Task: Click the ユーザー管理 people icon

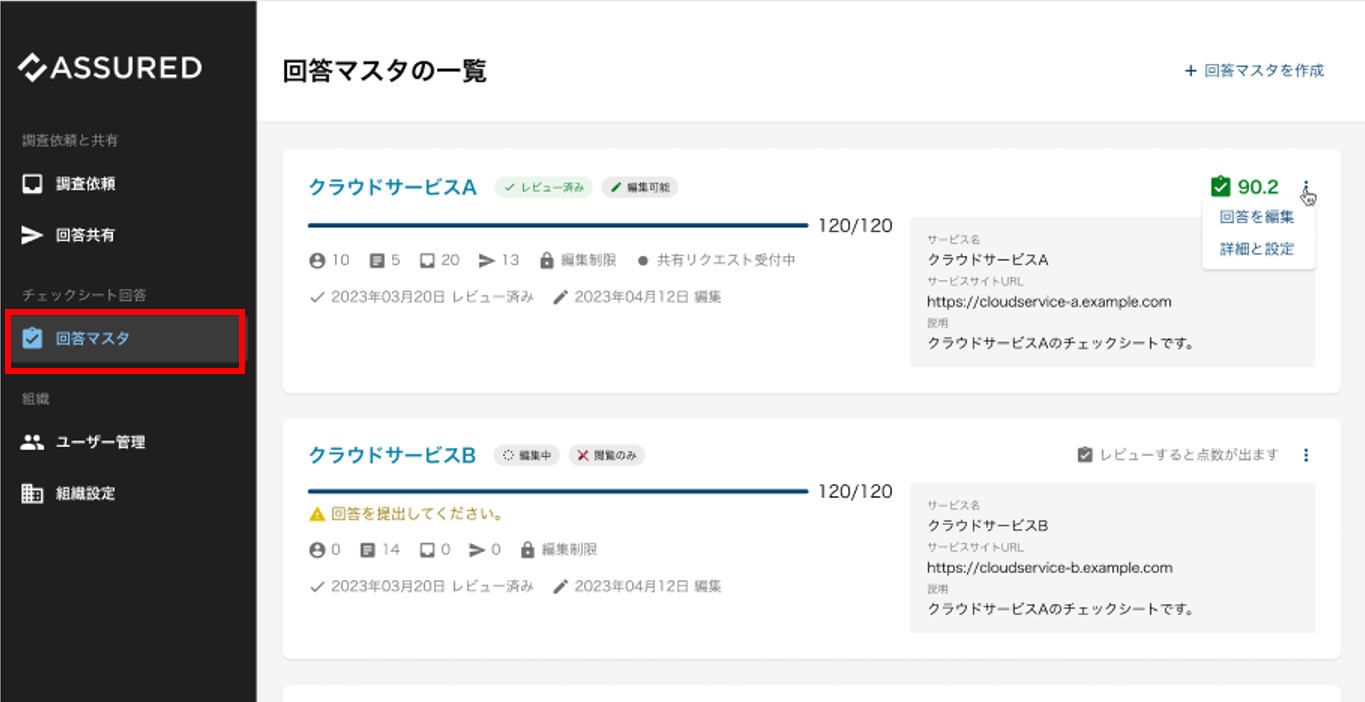Action: [33, 442]
